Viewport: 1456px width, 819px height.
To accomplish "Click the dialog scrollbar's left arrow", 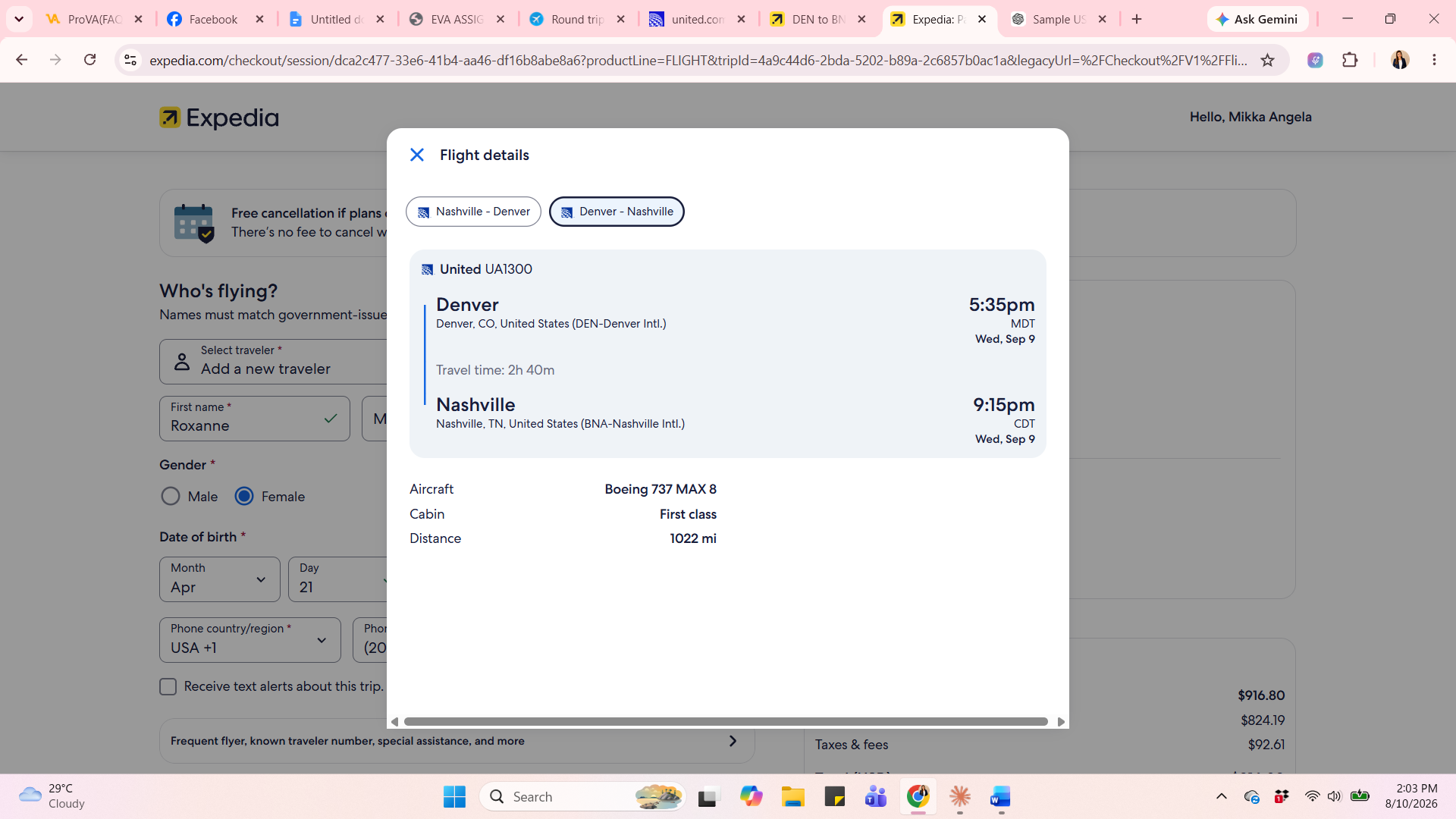I will (x=394, y=722).
